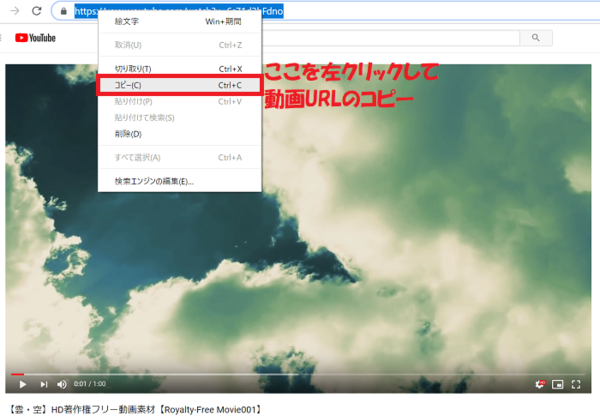
Task: Click the video progress bar
Action: [x=298, y=374]
